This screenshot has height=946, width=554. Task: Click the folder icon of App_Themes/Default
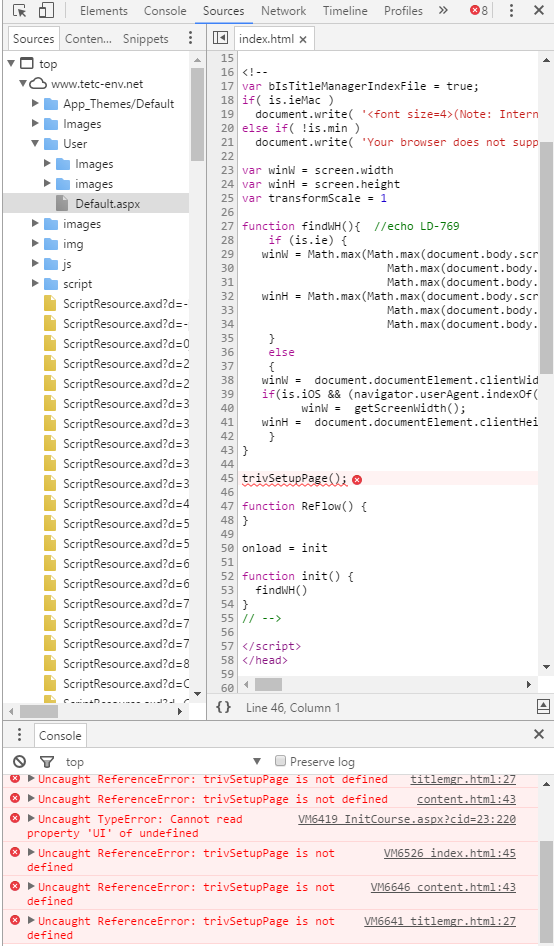pos(51,104)
